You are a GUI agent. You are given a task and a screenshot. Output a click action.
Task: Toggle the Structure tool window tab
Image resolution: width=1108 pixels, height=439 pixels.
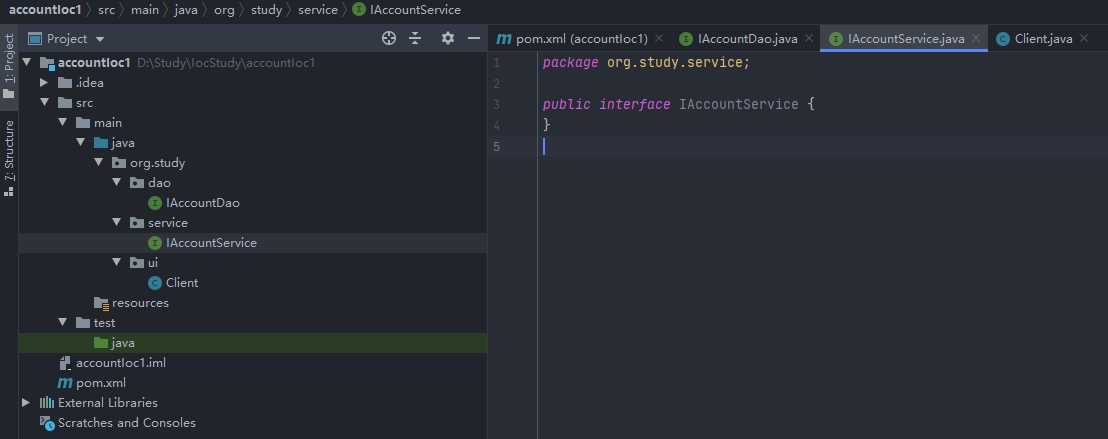pos(9,157)
